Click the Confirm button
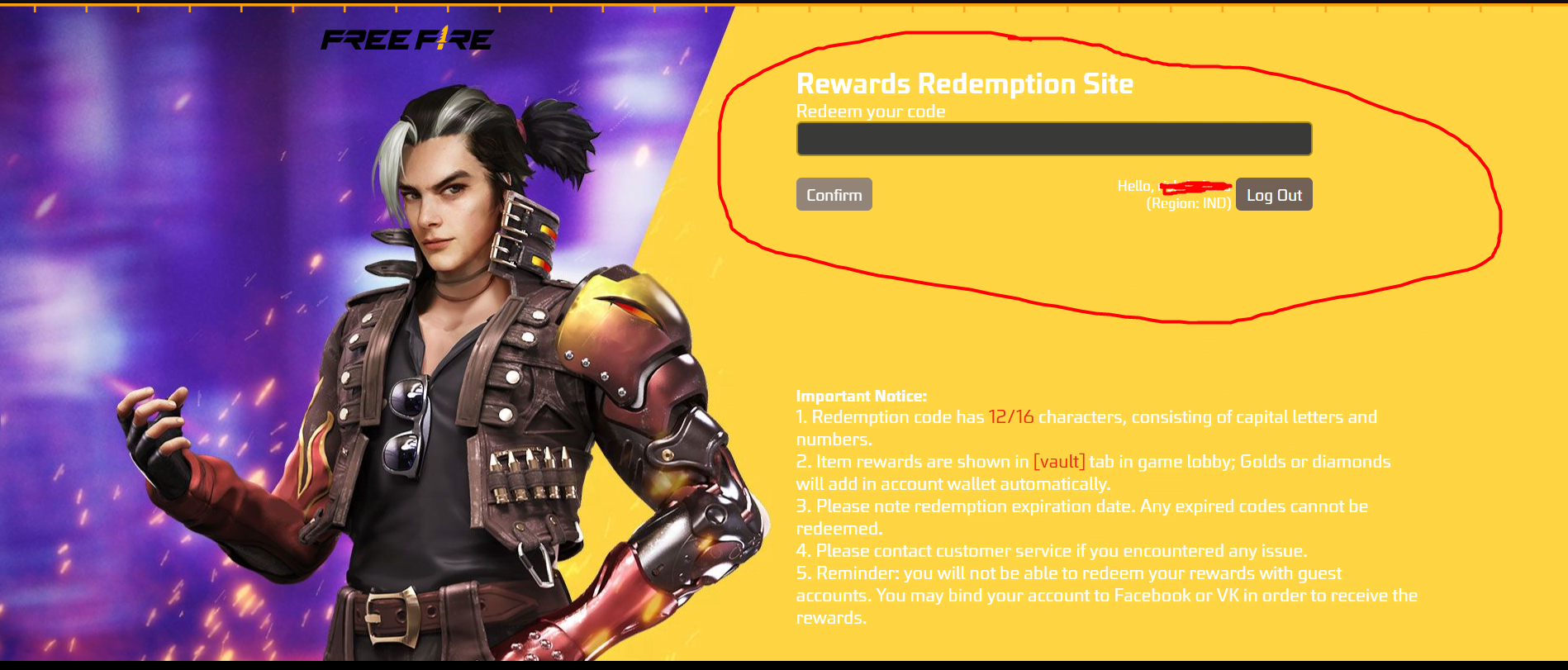Screen dimensions: 1568x670 click(x=834, y=195)
